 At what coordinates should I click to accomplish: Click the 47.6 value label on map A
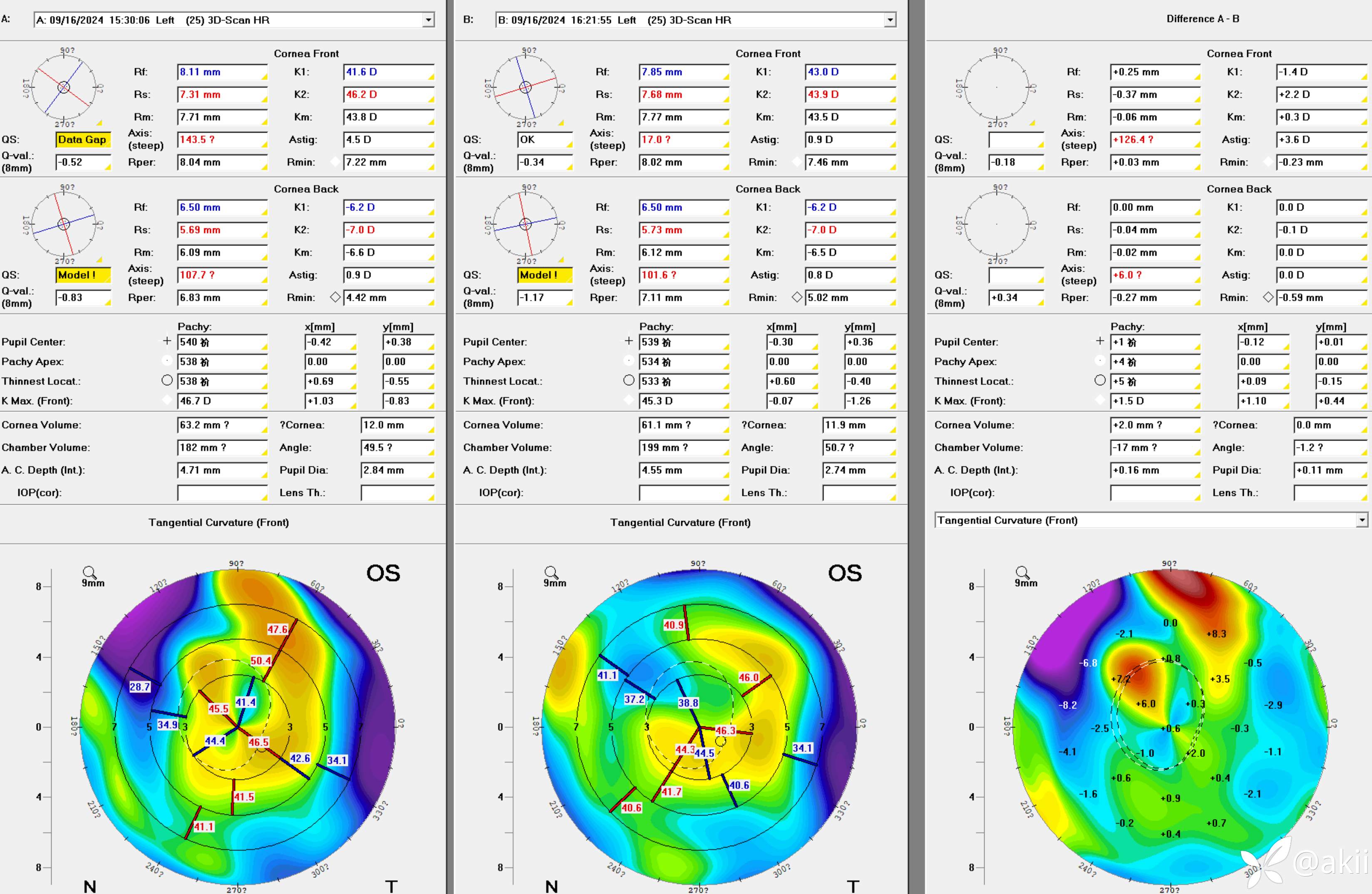click(277, 629)
